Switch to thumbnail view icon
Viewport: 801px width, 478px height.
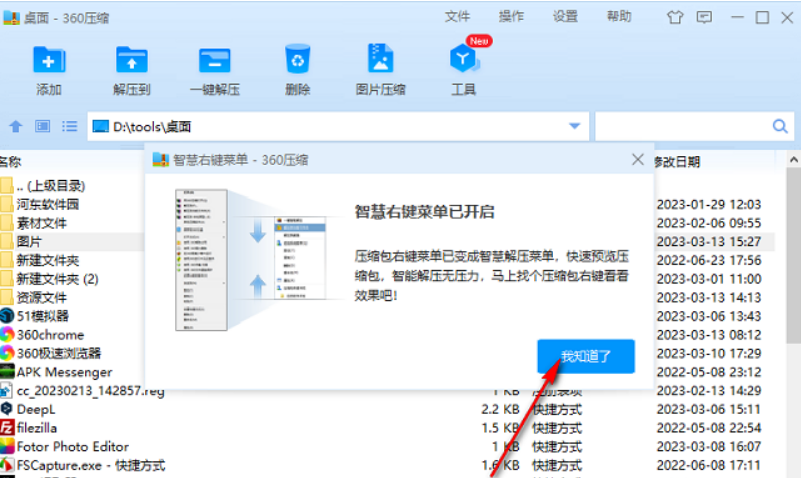tap(42, 126)
